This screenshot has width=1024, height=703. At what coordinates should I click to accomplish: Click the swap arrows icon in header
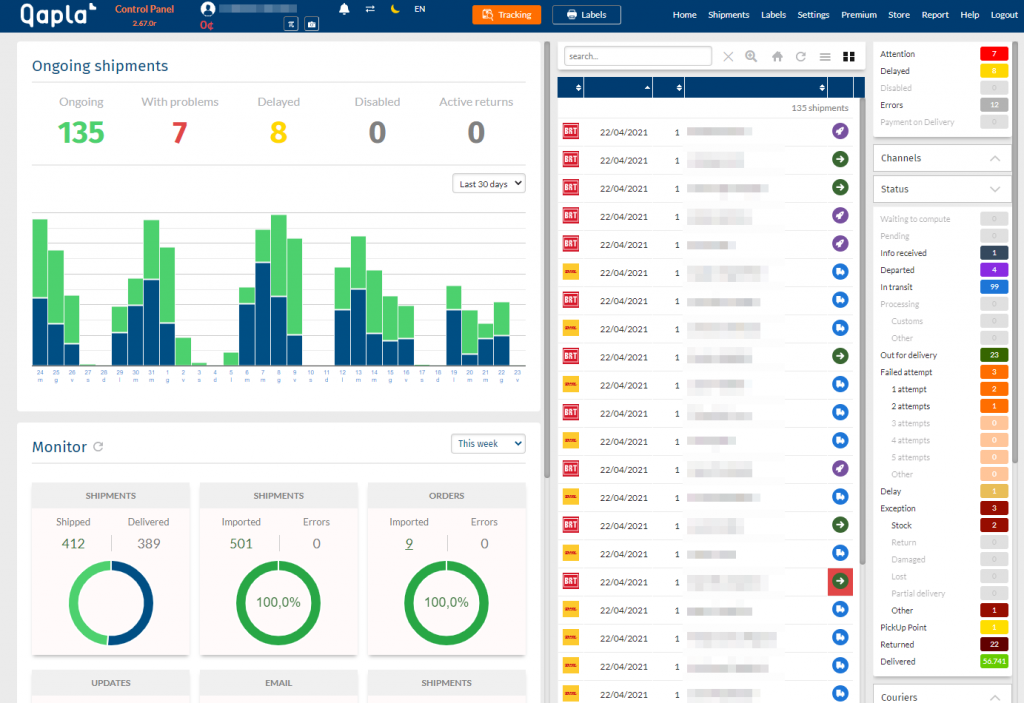click(370, 9)
